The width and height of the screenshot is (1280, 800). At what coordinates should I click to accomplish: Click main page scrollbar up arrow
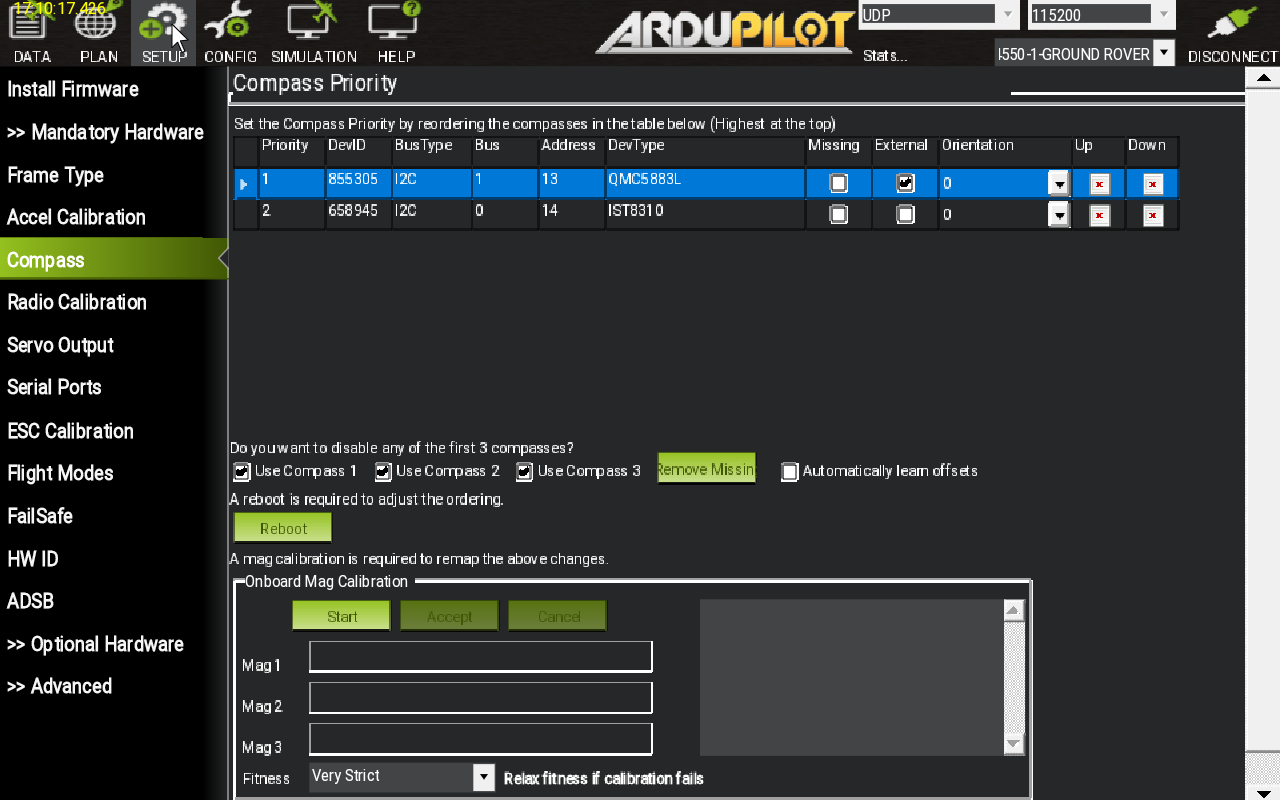tap(1263, 79)
